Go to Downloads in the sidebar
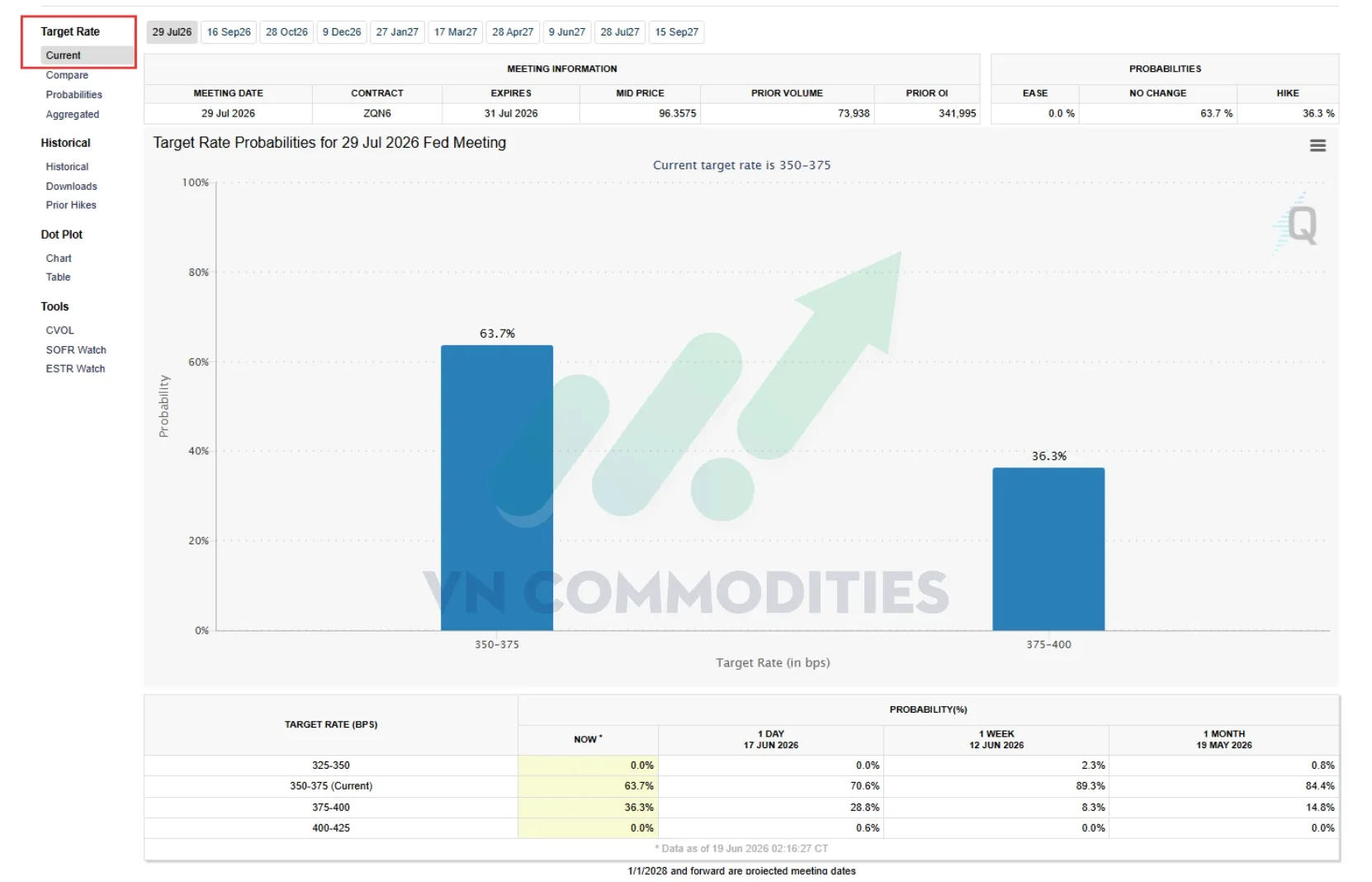Viewport: 1372px width, 882px height. click(72, 187)
